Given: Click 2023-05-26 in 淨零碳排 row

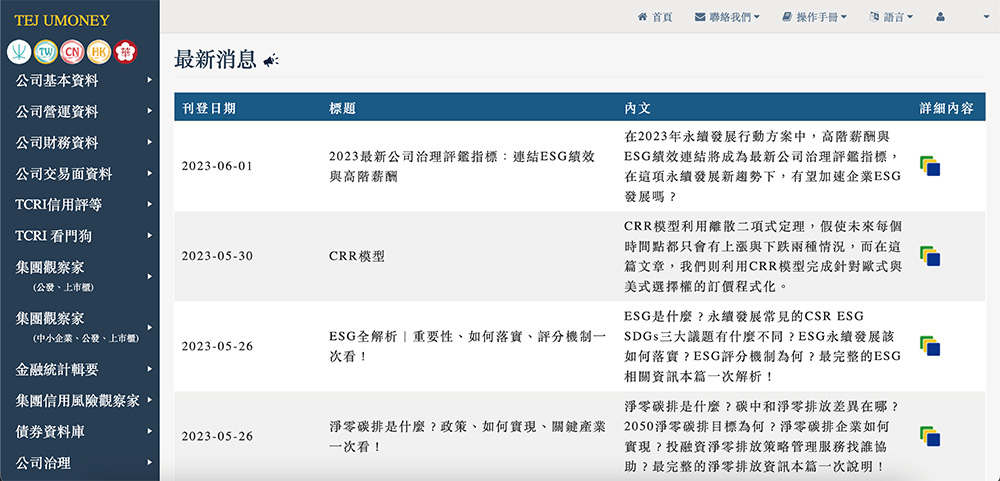Looking at the screenshot, I should pos(217,436).
